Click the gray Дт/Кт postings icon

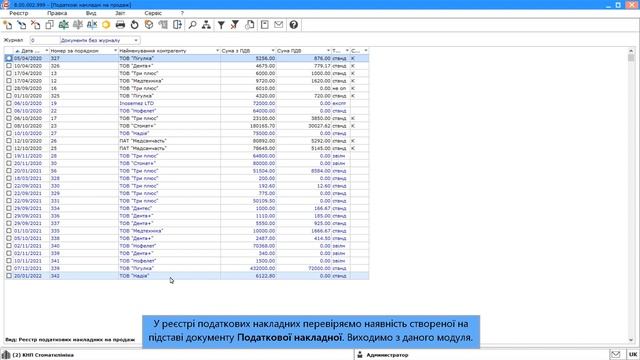pyautogui.click(x=78, y=25)
